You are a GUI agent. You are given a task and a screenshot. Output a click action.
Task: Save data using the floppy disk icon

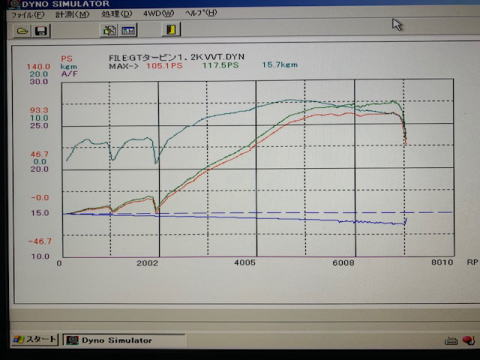(41, 31)
